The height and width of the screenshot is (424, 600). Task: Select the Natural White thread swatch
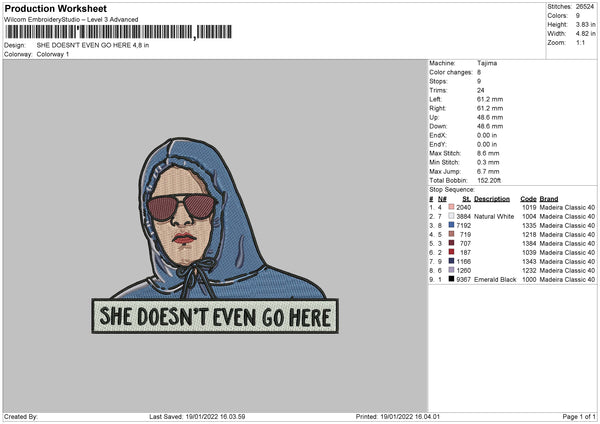pos(452,216)
